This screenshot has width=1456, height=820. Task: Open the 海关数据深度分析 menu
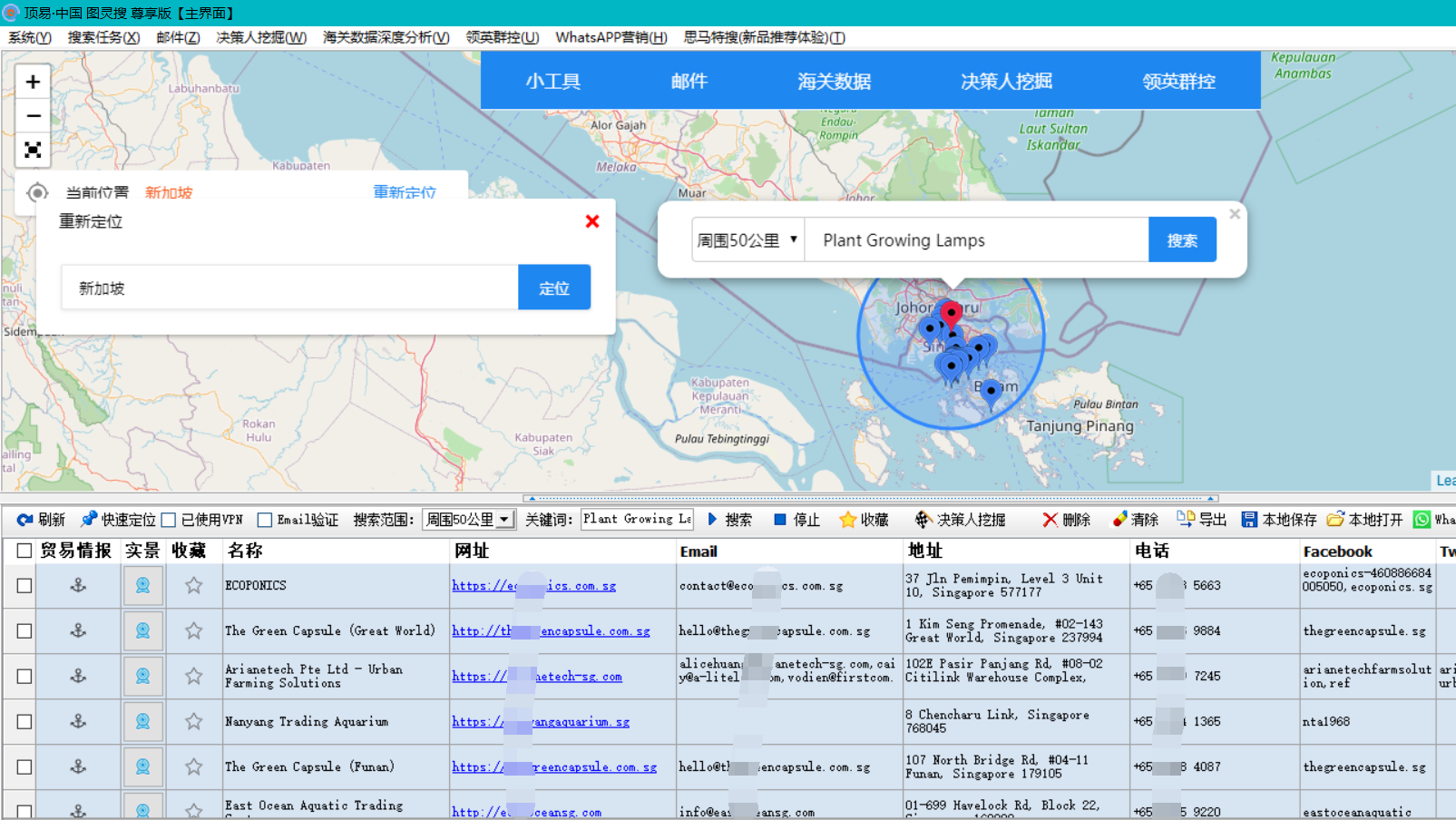tap(386, 37)
